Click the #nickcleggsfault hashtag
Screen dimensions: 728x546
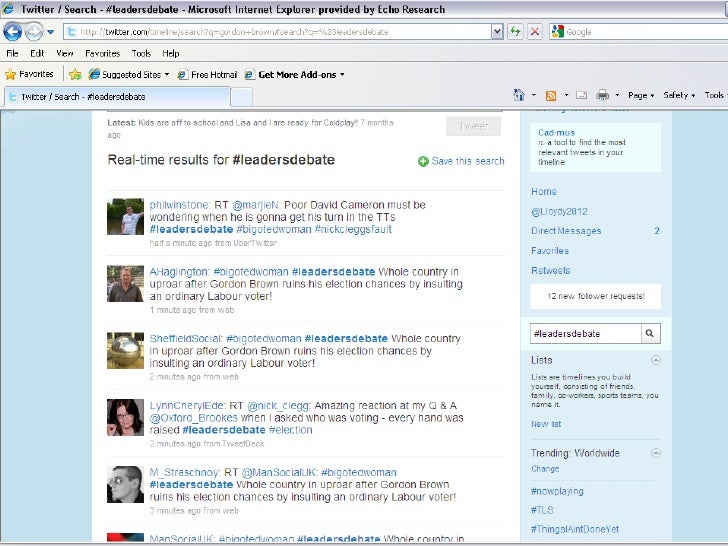pyautogui.click(x=353, y=229)
